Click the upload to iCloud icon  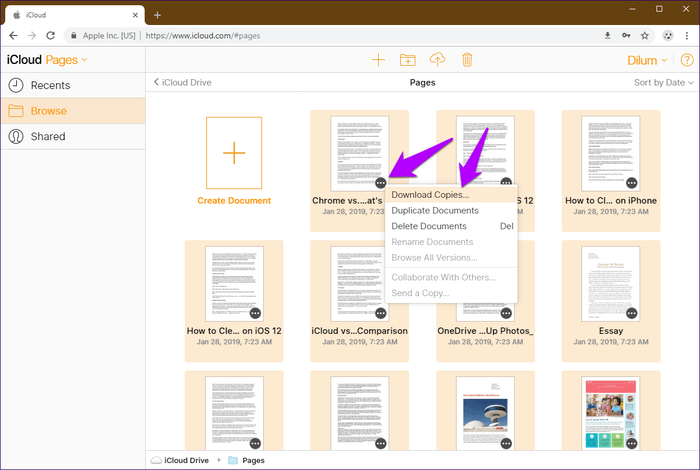[437, 59]
